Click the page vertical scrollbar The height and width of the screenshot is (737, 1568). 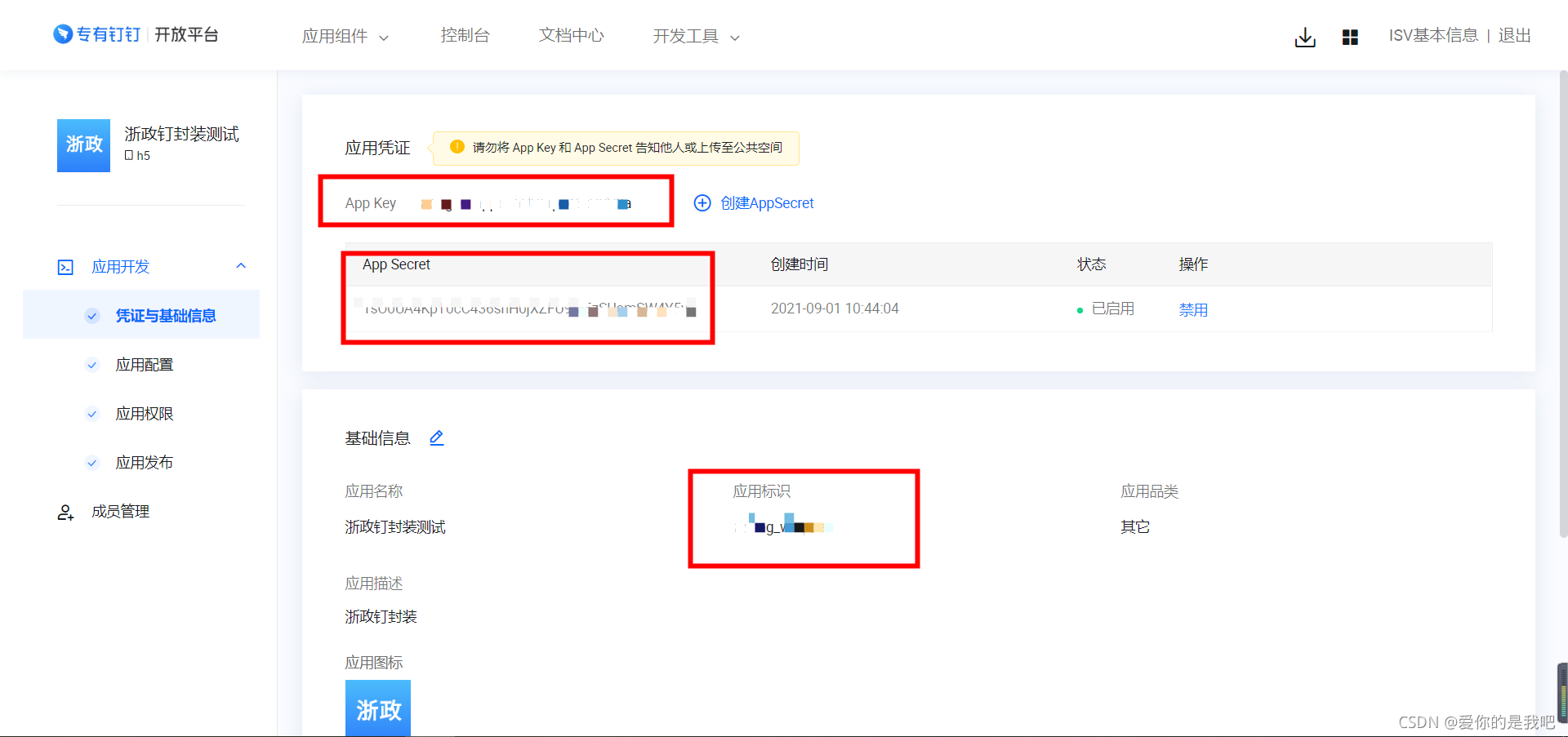(x=1563, y=304)
